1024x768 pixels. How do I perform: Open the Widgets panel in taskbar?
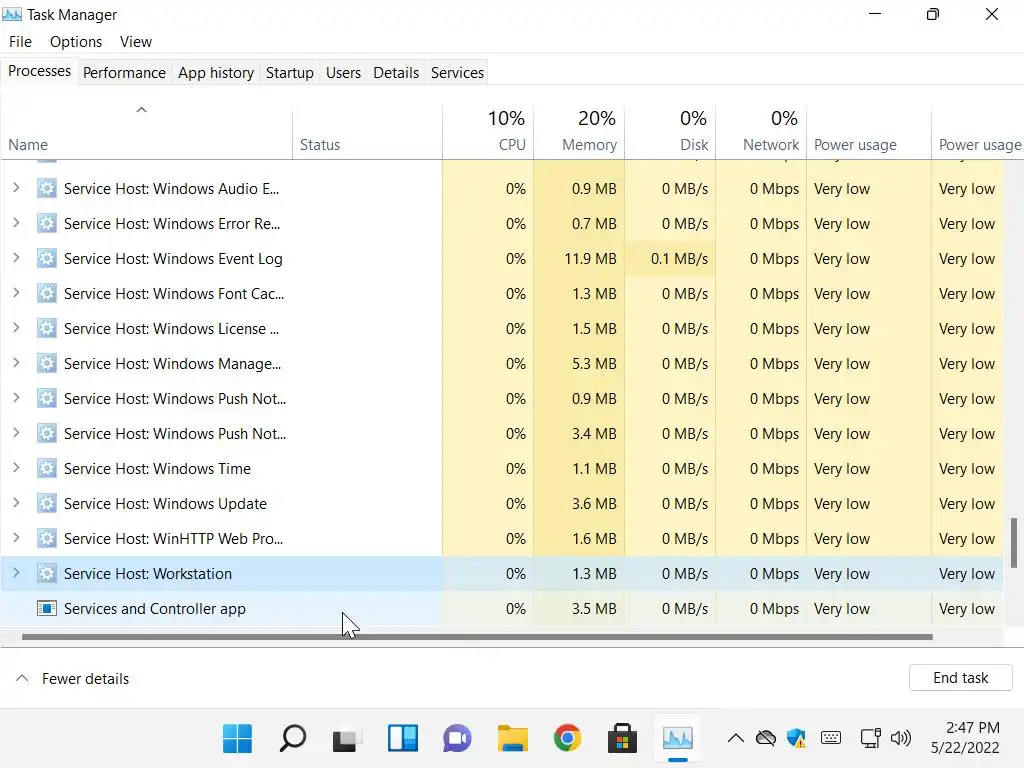[403, 739]
